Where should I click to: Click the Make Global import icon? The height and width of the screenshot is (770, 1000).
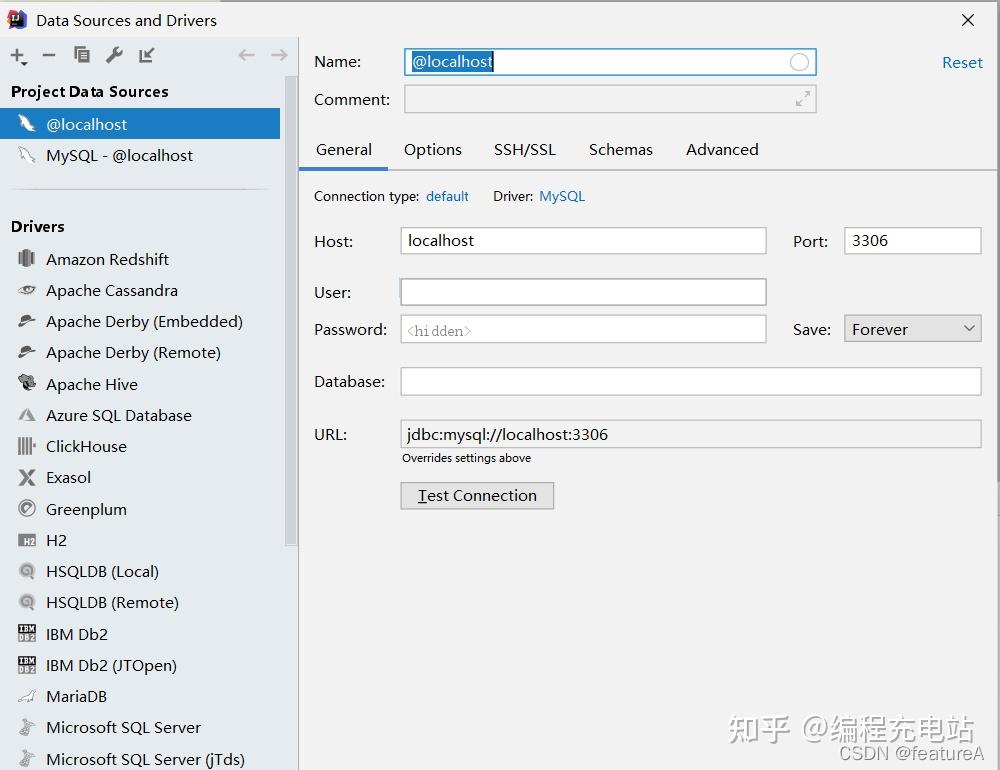tap(147, 55)
